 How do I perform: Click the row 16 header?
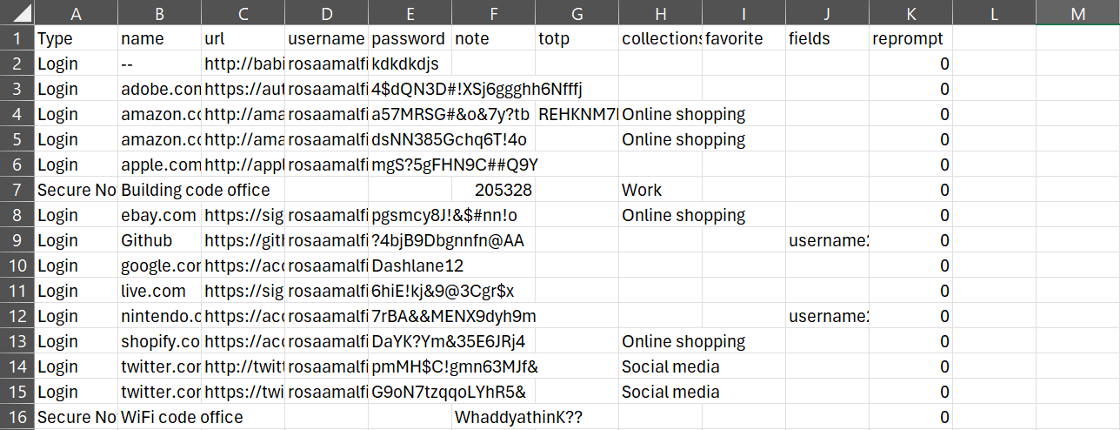[17, 417]
